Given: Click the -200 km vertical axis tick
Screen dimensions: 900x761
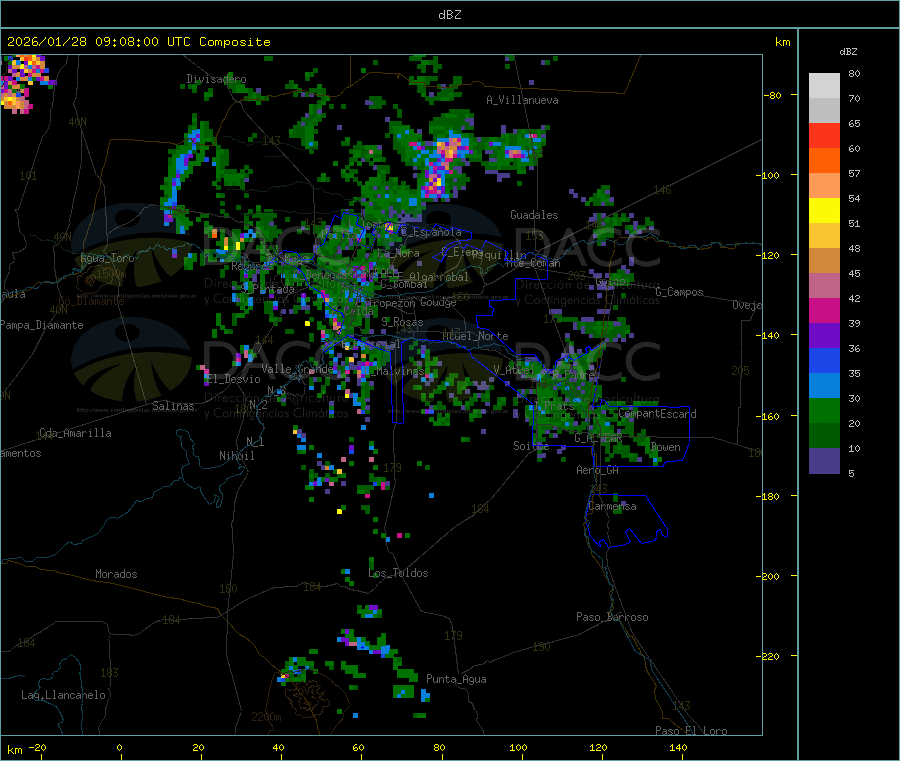Looking at the screenshot, I should coord(768,576).
